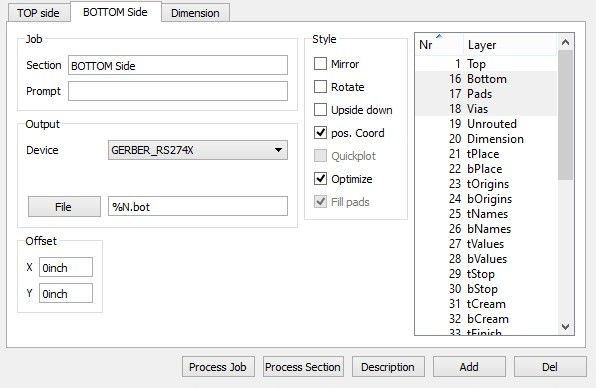The width and height of the screenshot is (596, 388).
Task: Click the Section name input field
Action: (178, 65)
